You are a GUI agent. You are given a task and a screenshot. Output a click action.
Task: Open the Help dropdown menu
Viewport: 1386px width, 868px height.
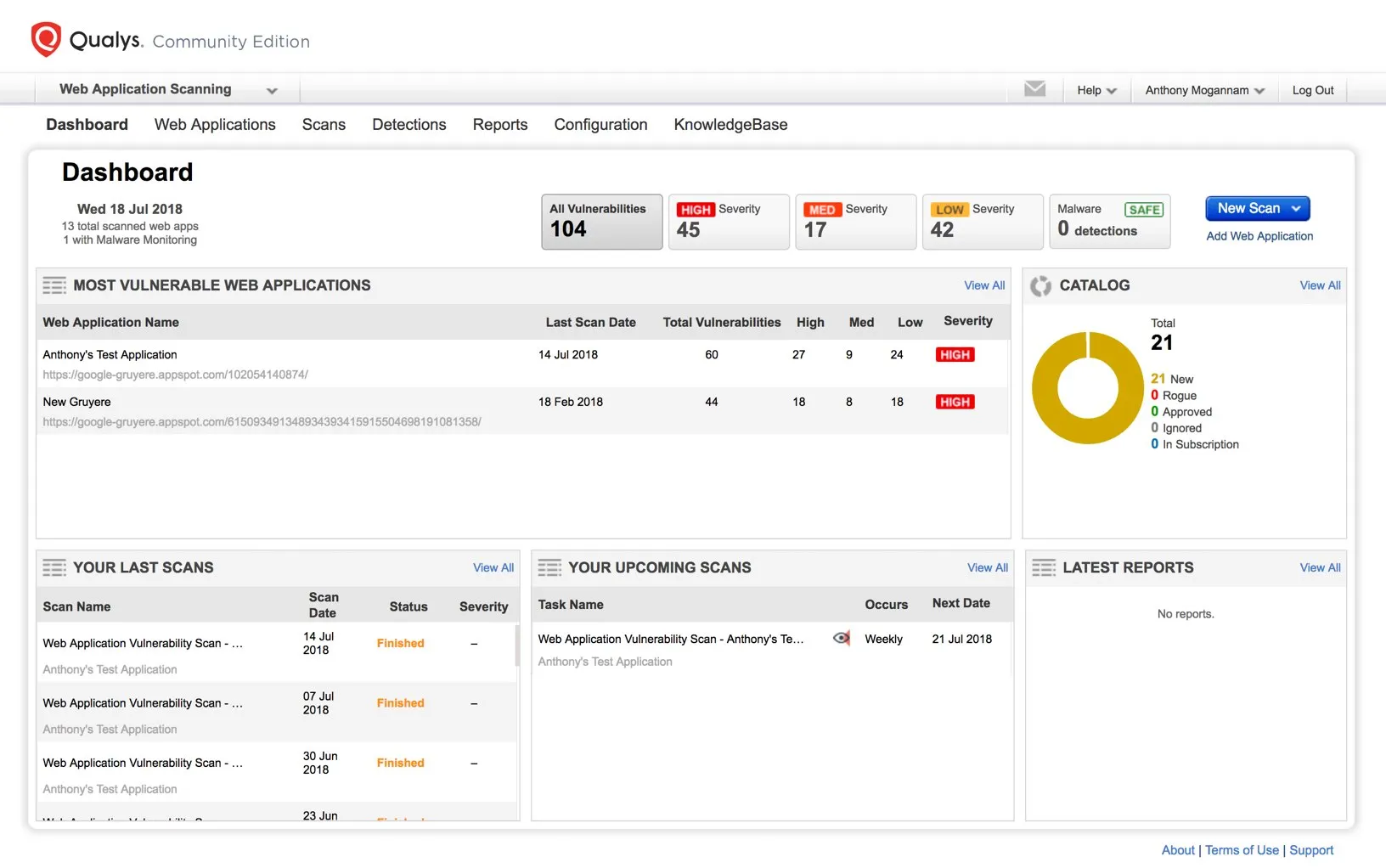click(1096, 90)
